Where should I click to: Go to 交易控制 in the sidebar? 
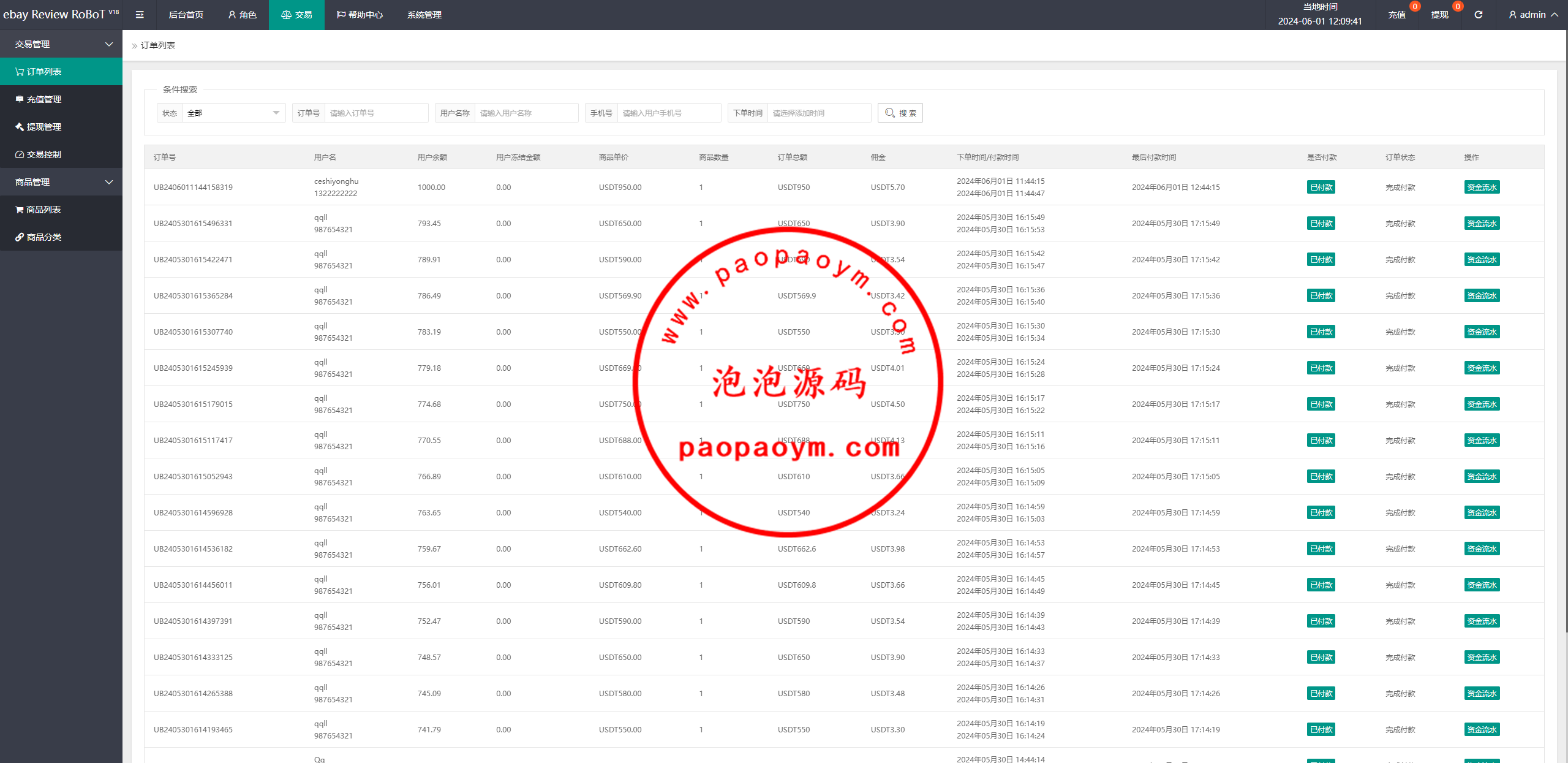click(43, 154)
